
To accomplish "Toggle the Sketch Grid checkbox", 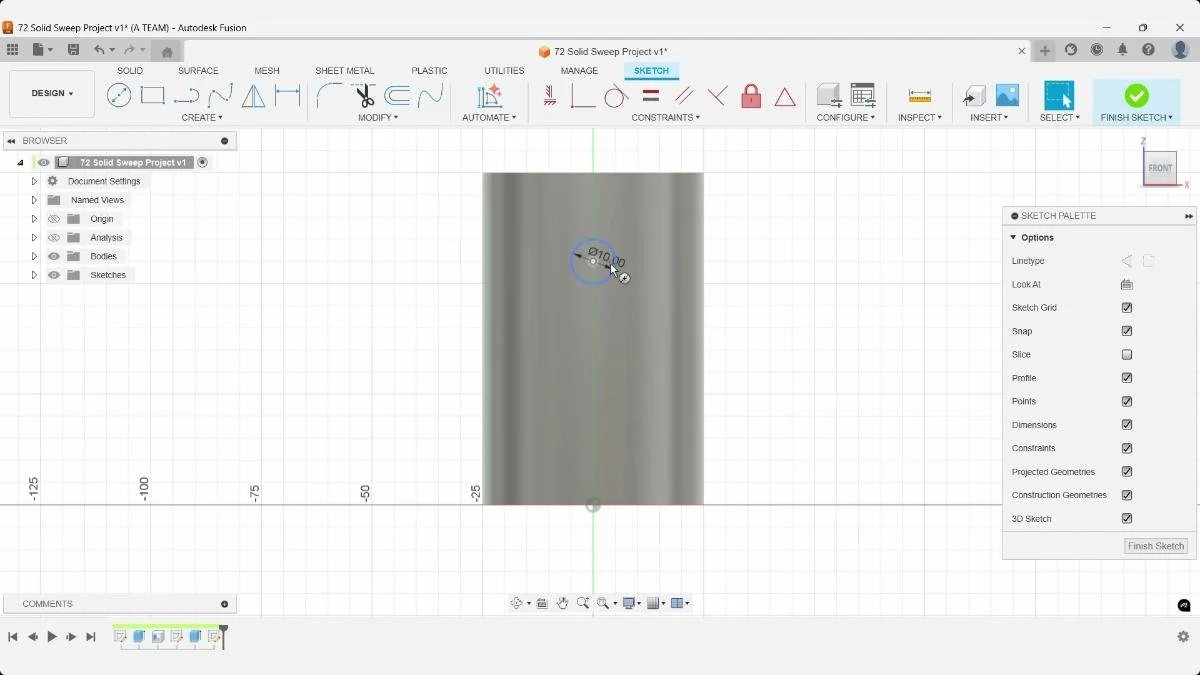I will (1127, 308).
